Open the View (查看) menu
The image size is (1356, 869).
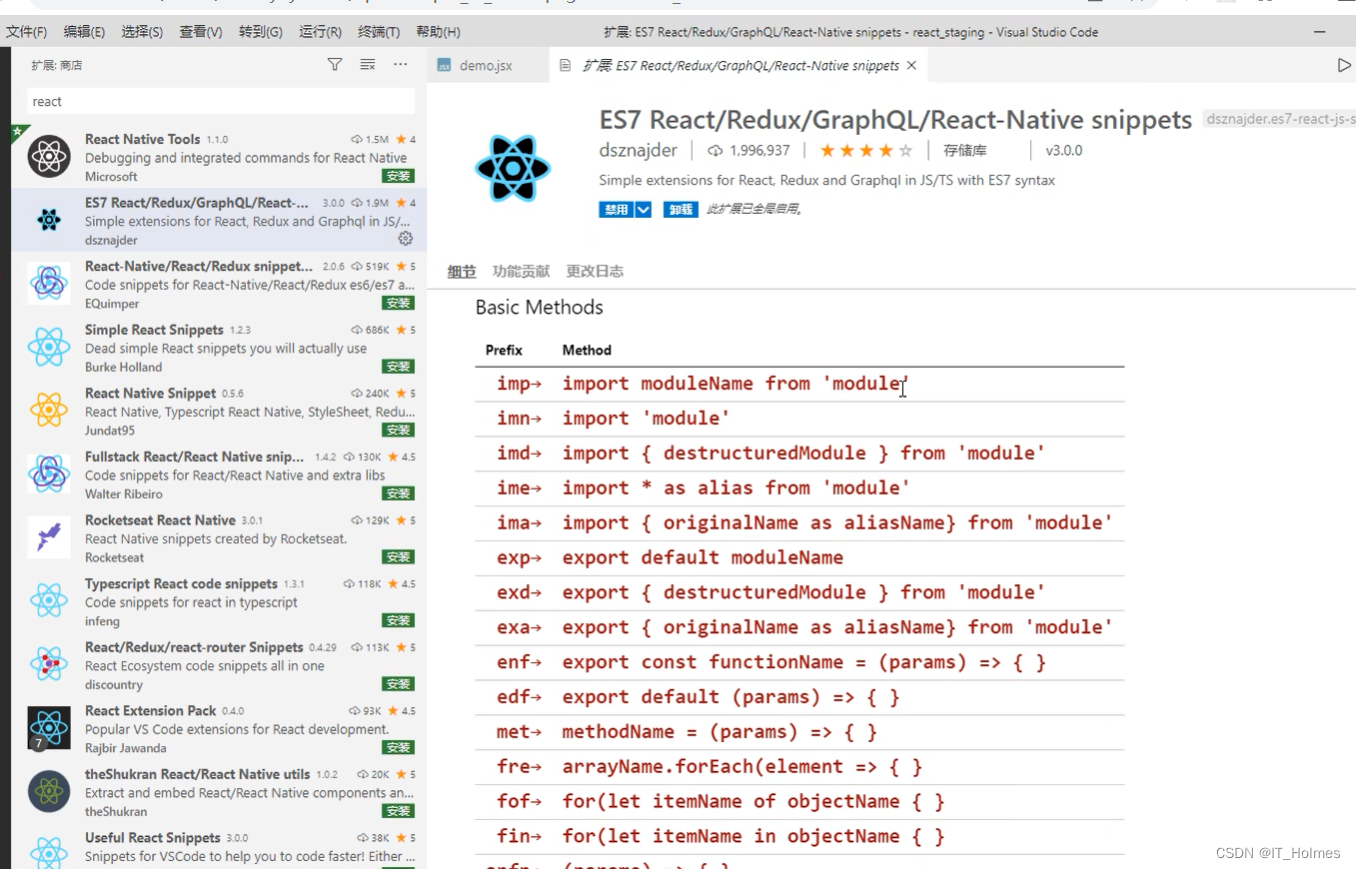click(201, 32)
